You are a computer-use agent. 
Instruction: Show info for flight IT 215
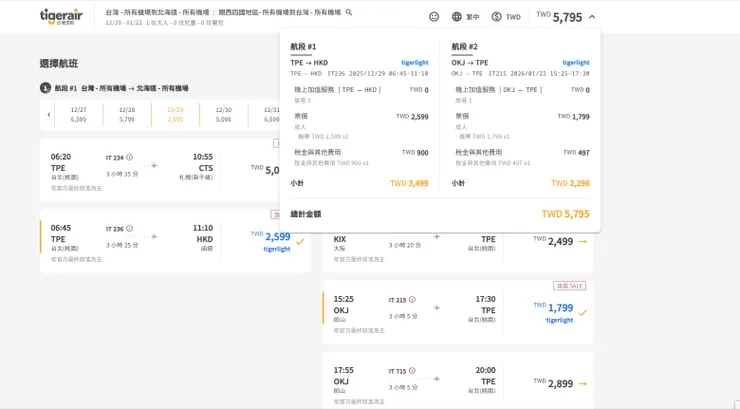pyautogui.click(x=412, y=300)
